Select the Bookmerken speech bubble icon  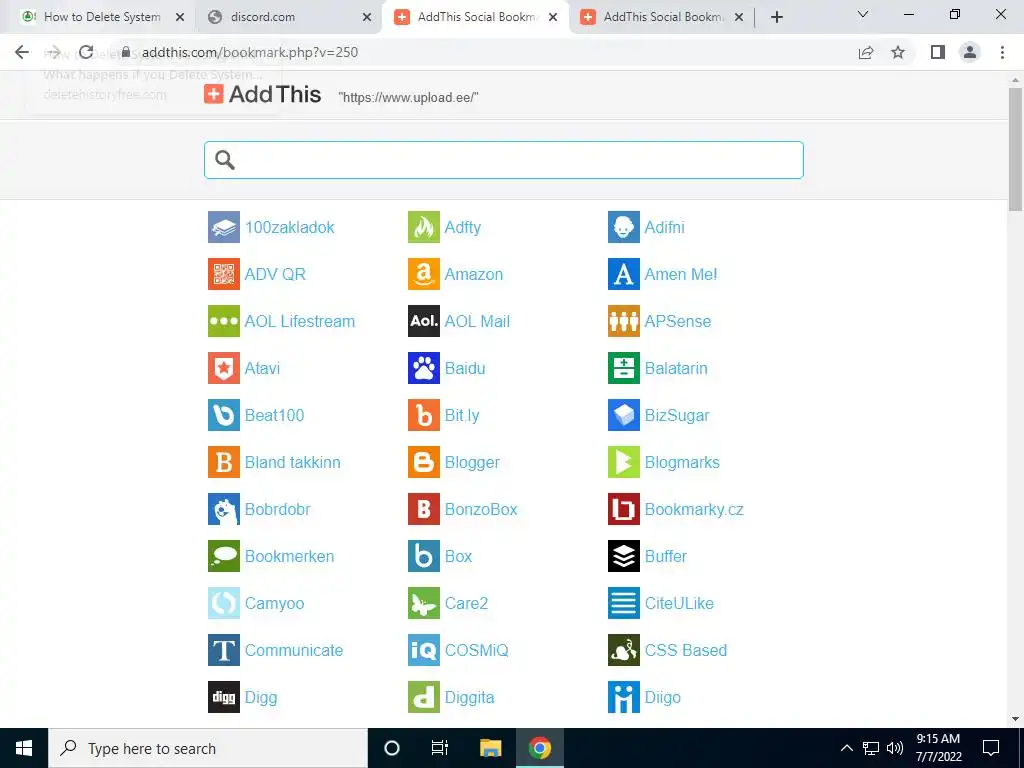click(223, 556)
